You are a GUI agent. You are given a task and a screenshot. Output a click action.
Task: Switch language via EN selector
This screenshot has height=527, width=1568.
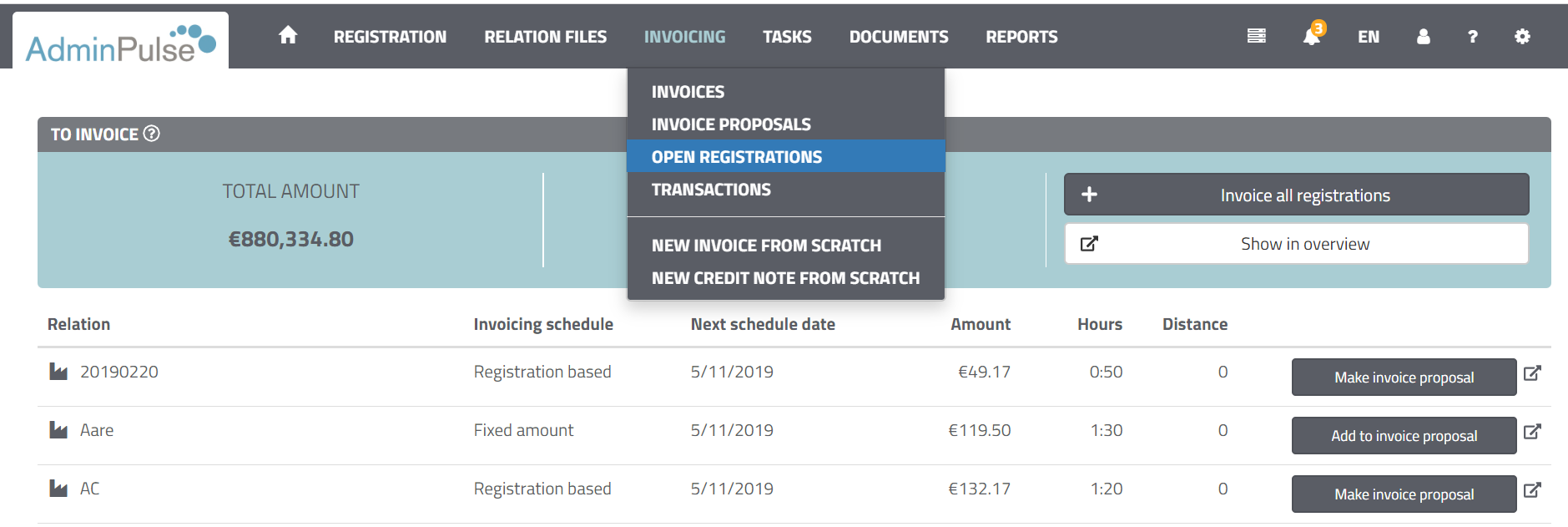pyautogui.click(x=1368, y=37)
